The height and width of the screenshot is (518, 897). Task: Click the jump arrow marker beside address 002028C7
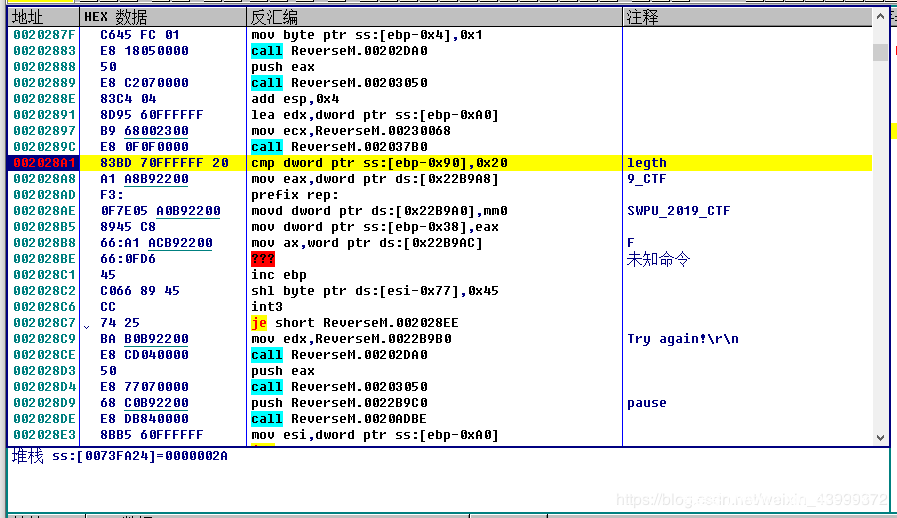tap(86, 324)
